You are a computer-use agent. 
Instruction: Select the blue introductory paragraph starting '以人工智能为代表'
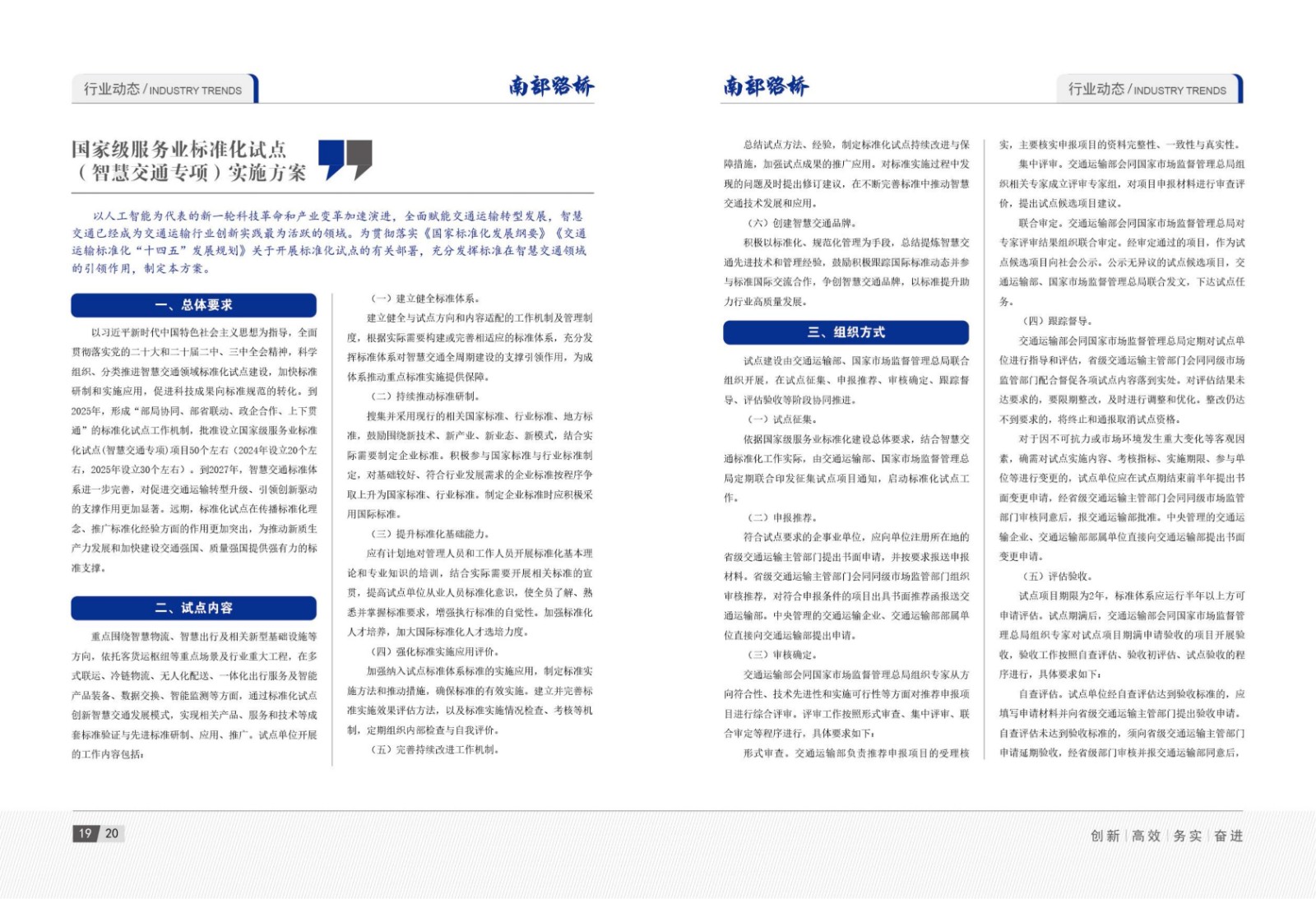pyautogui.click(x=329, y=242)
